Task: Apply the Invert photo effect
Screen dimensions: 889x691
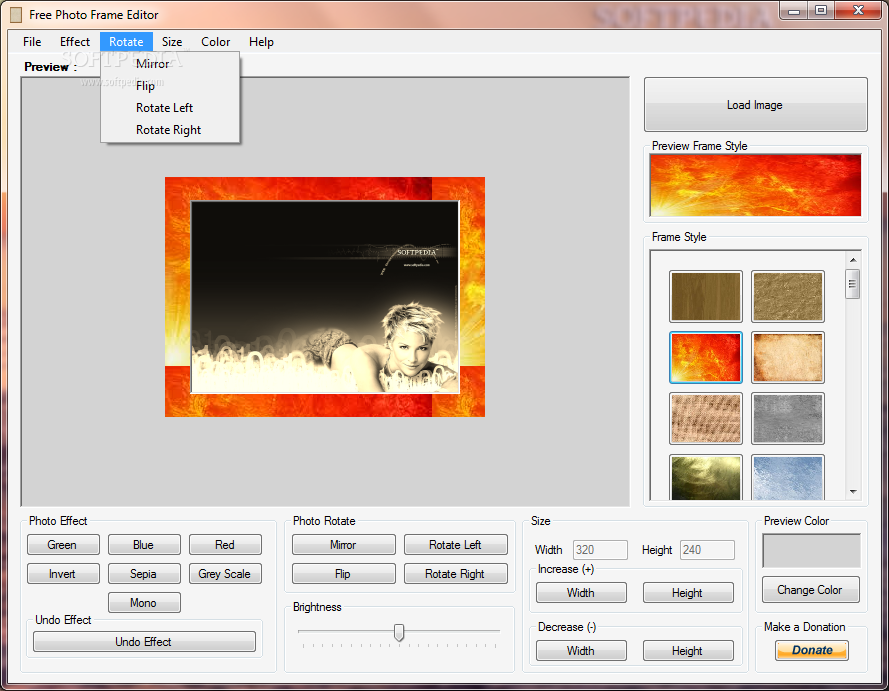Action: 63,574
